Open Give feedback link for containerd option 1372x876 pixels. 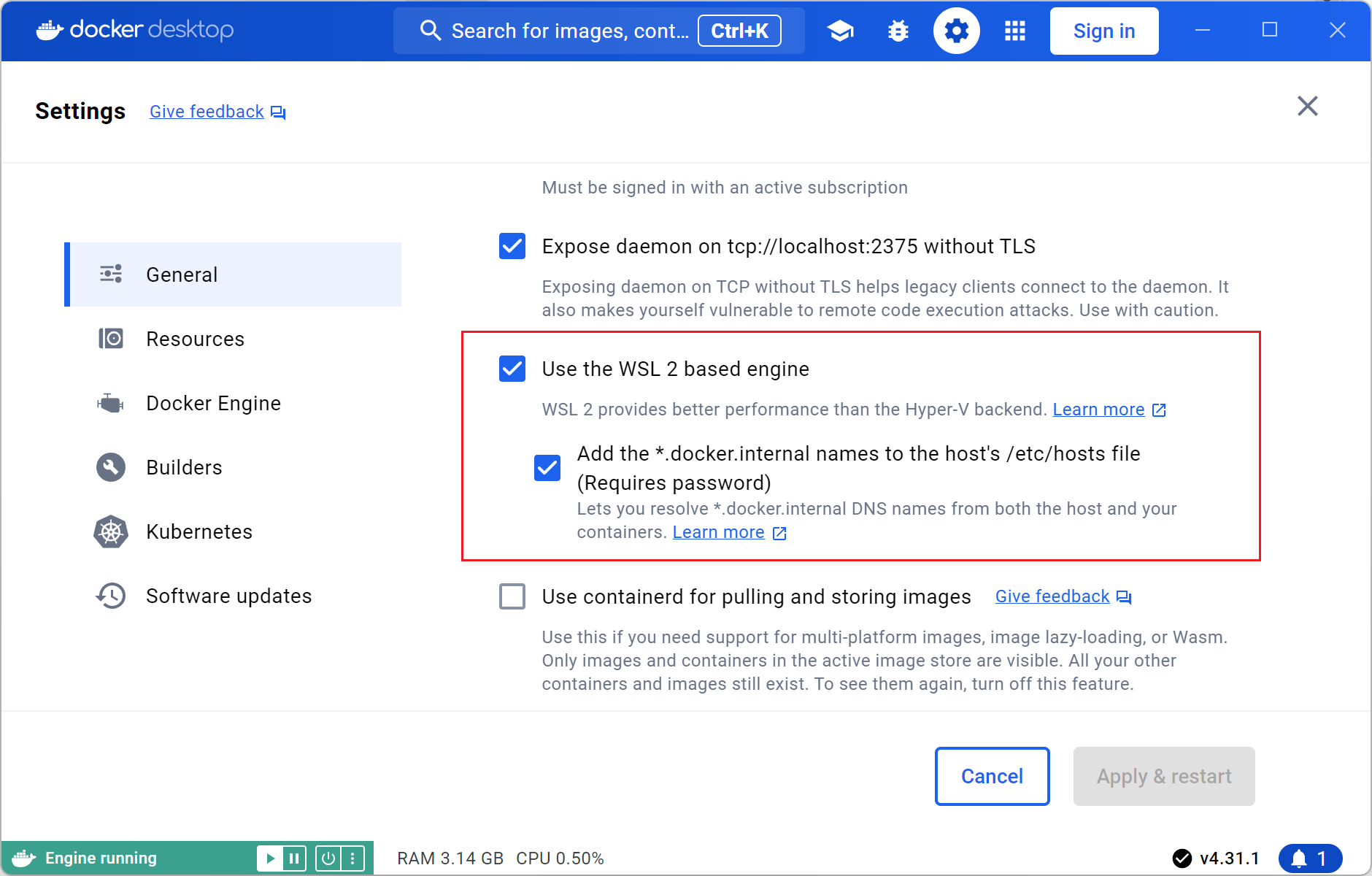pyautogui.click(x=1052, y=596)
